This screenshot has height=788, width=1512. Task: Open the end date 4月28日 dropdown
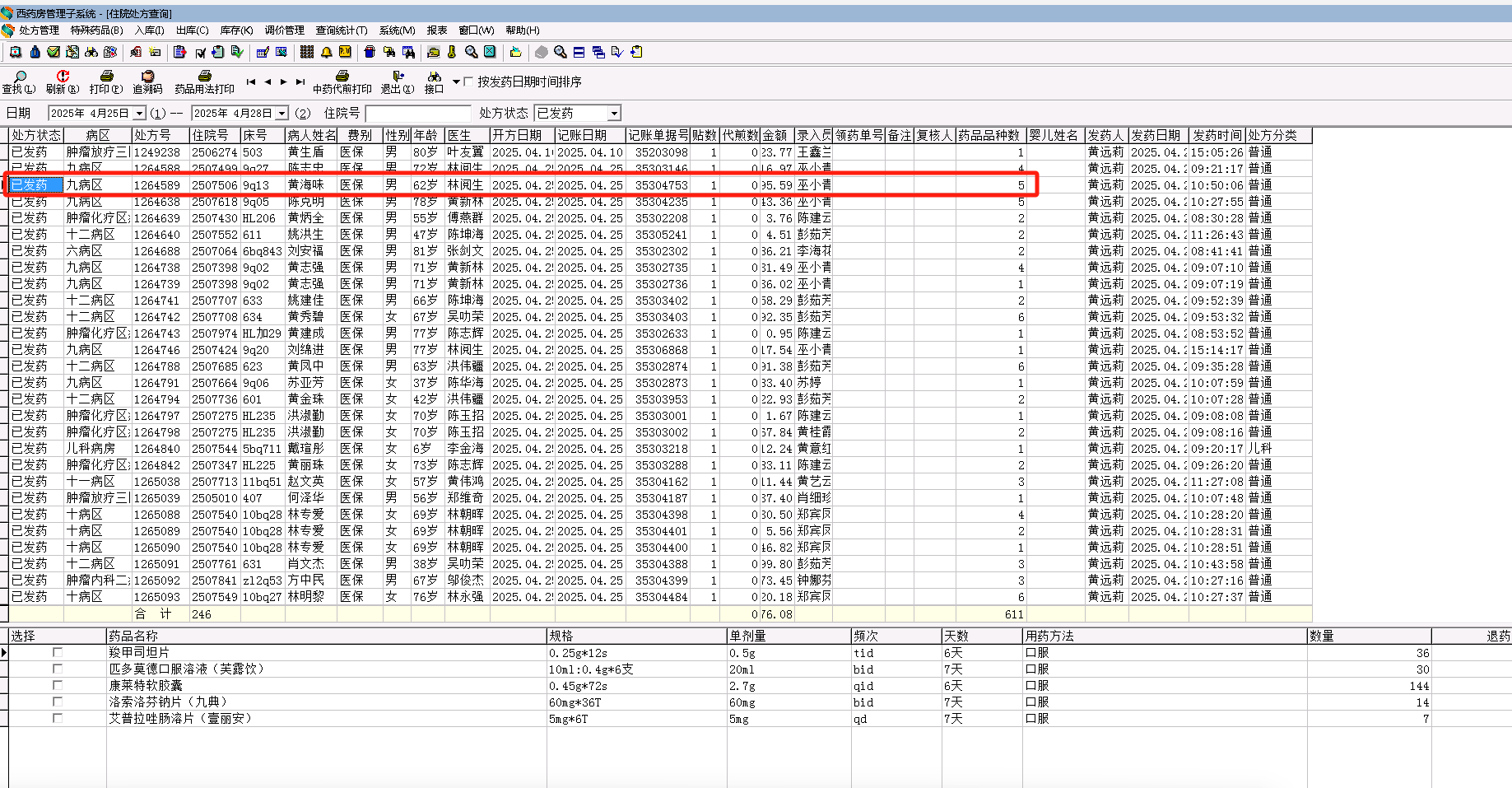click(x=281, y=114)
